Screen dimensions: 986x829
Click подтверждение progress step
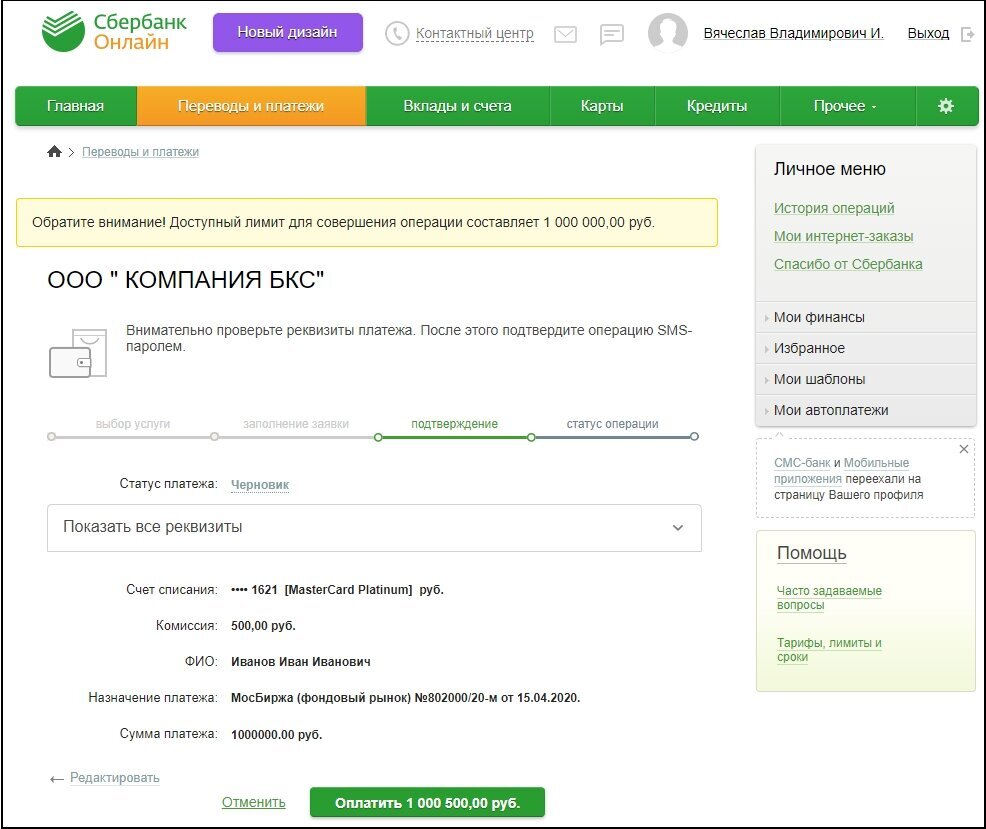click(454, 424)
